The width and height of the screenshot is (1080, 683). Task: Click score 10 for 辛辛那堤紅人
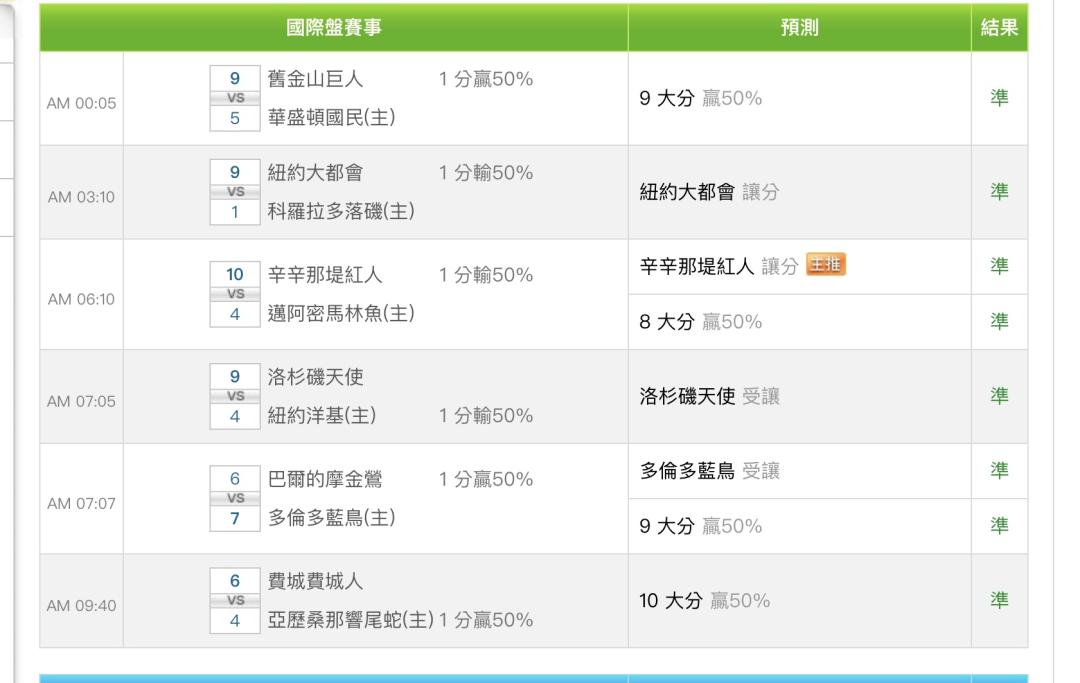[235, 274]
